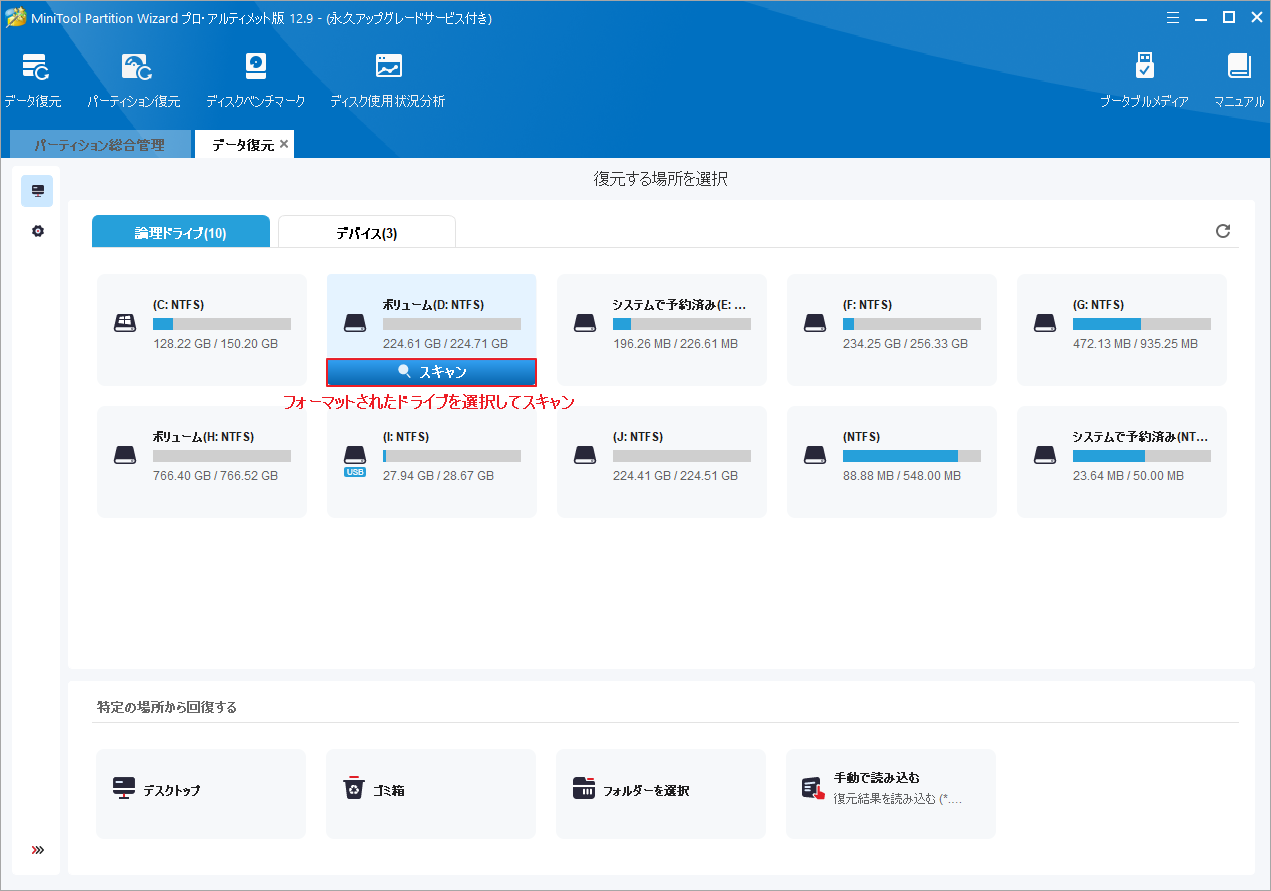Close the データ復元 tab
The image size is (1271, 891).
284,145
